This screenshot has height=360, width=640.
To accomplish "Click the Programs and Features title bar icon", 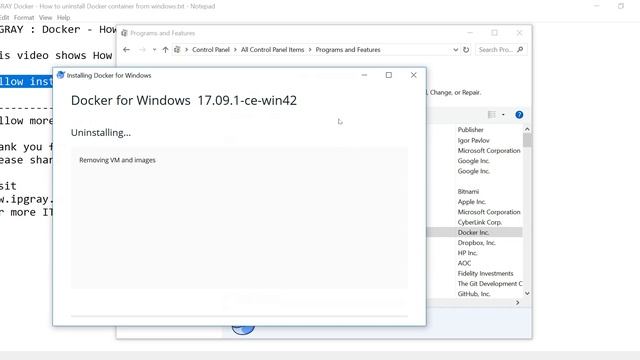I will tap(124, 33).
